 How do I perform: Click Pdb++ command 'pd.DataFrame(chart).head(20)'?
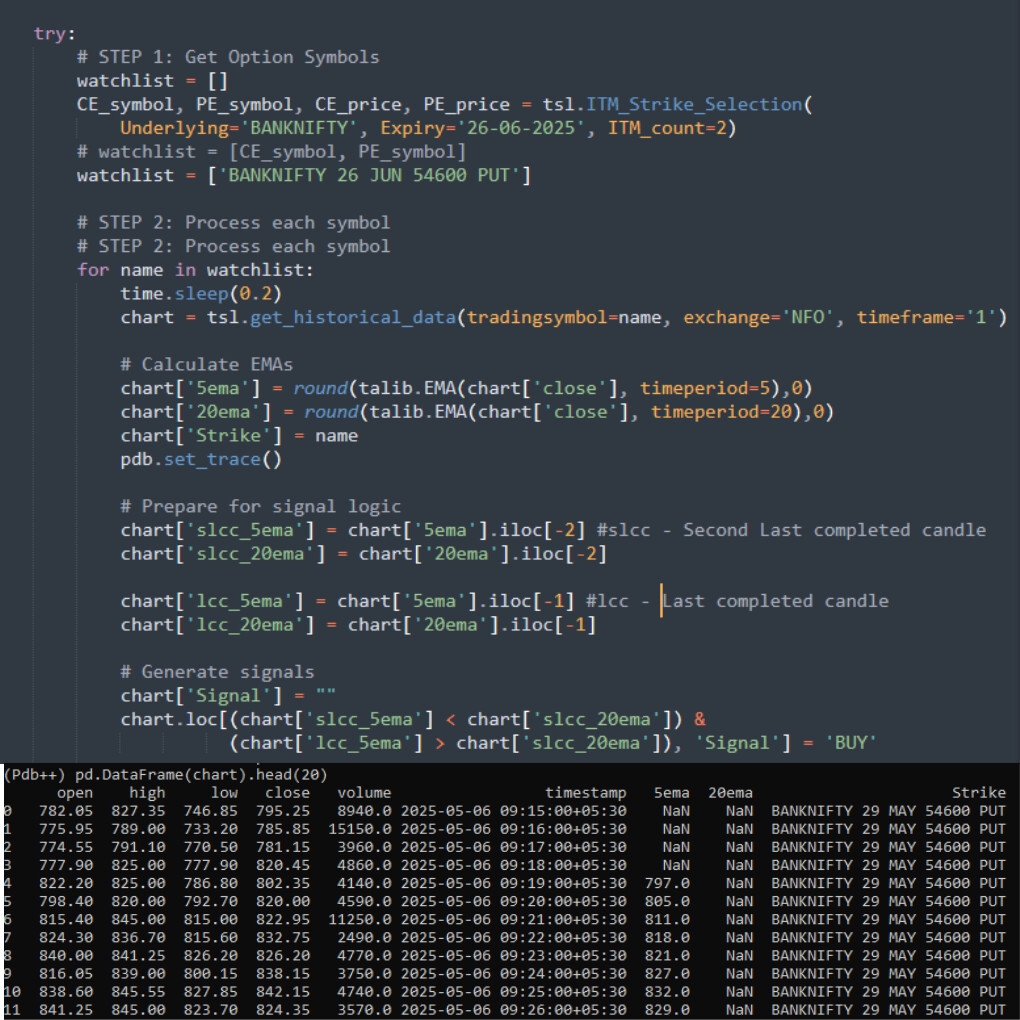tap(201, 775)
